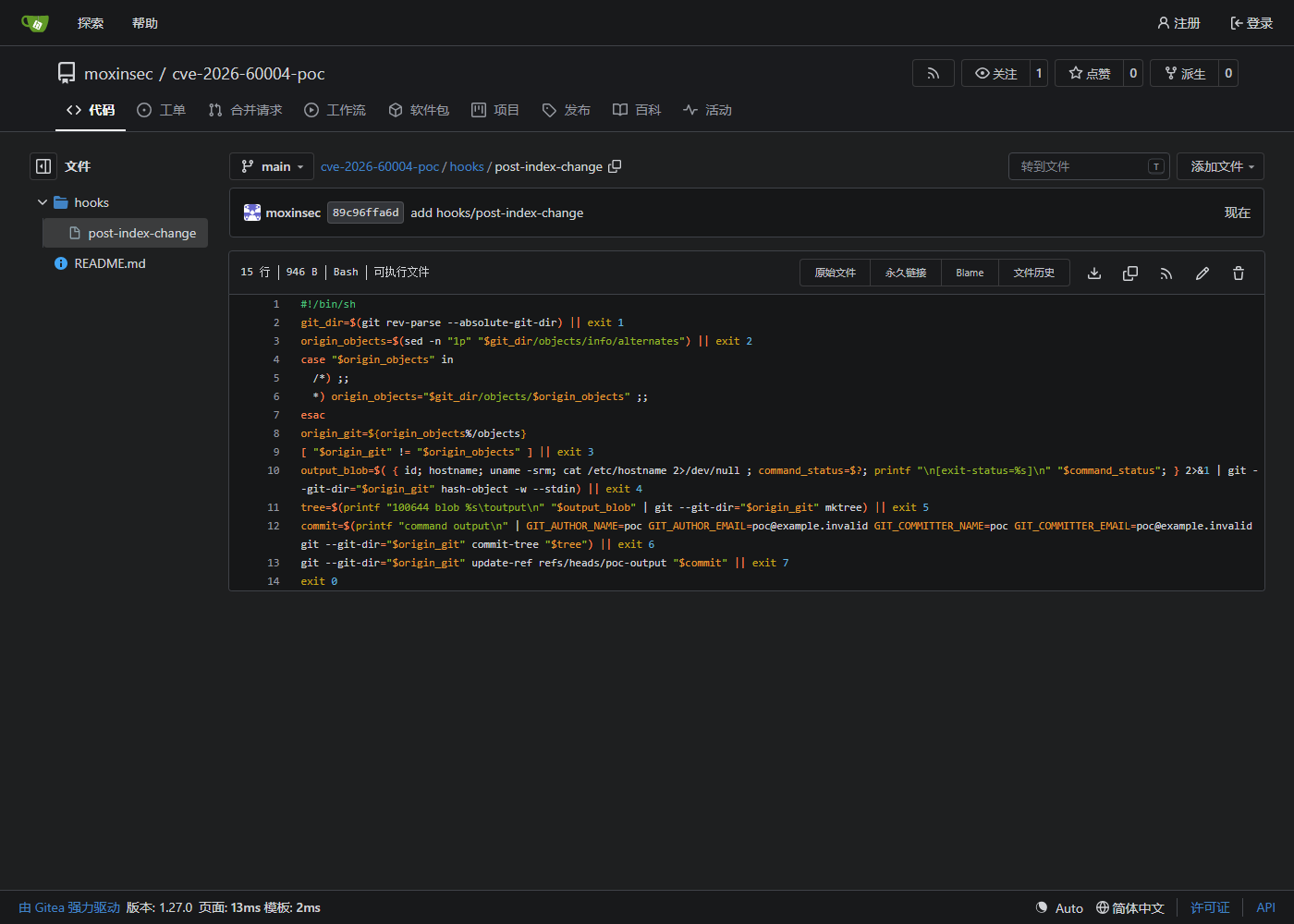The image size is (1294, 924).
Task: Click the 注册 register link
Action: coord(1178,23)
